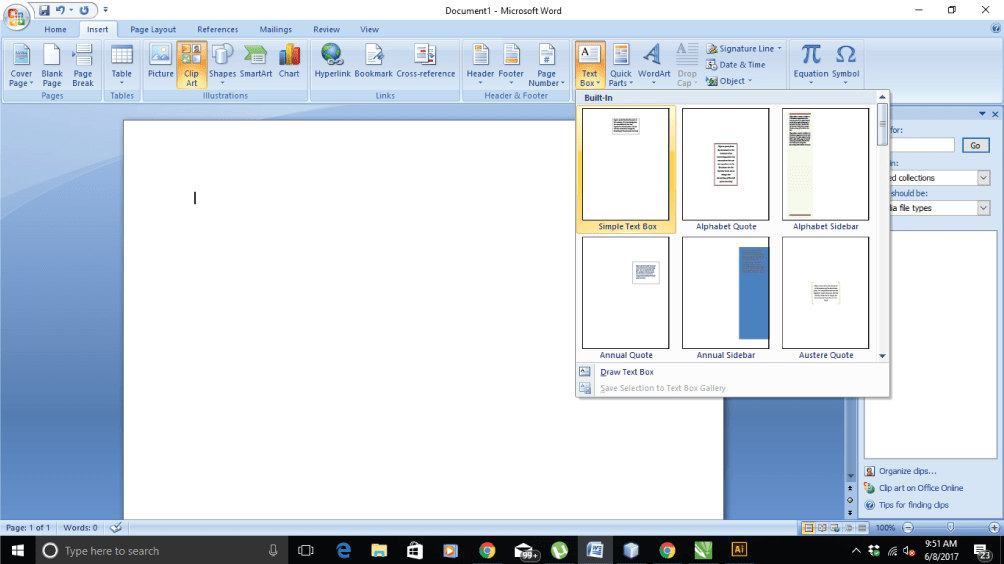This screenshot has height=564, width=1004.
Task: Open Tips for finding clips link
Action: point(914,505)
